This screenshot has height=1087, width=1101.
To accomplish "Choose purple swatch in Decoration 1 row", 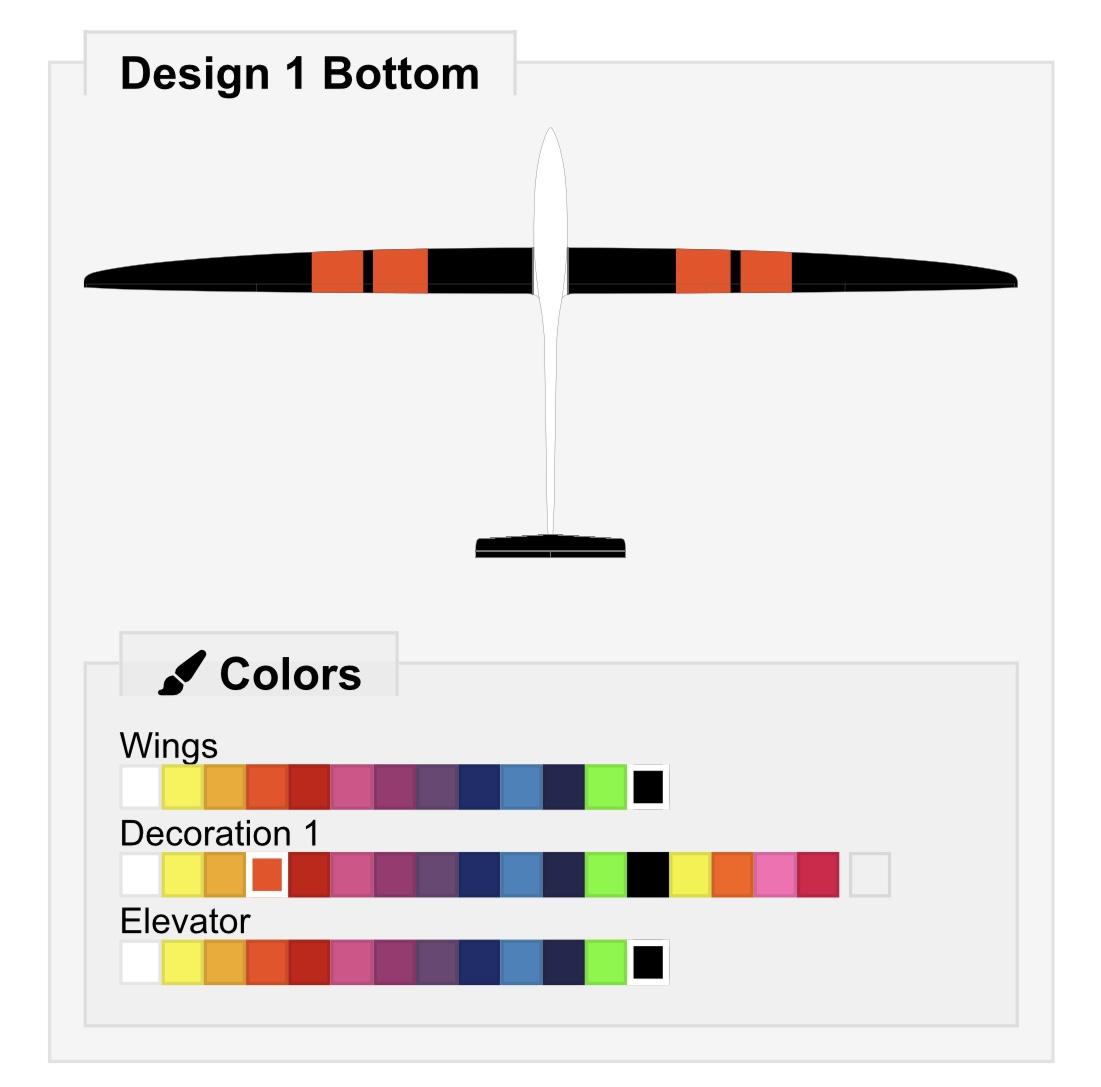I will coord(436,875).
